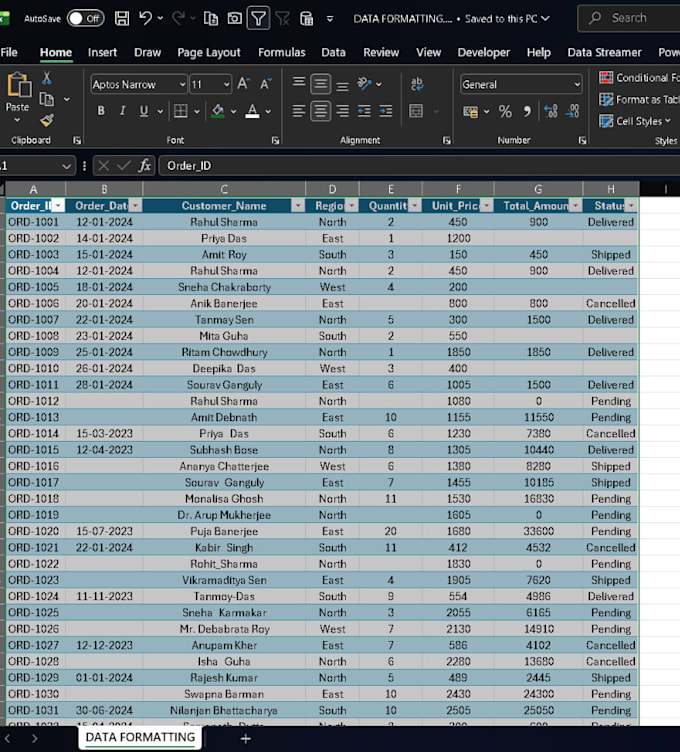This screenshot has height=752, width=680.
Task: Switch to the Page Layout tab
Action: (x=209, y=52)
